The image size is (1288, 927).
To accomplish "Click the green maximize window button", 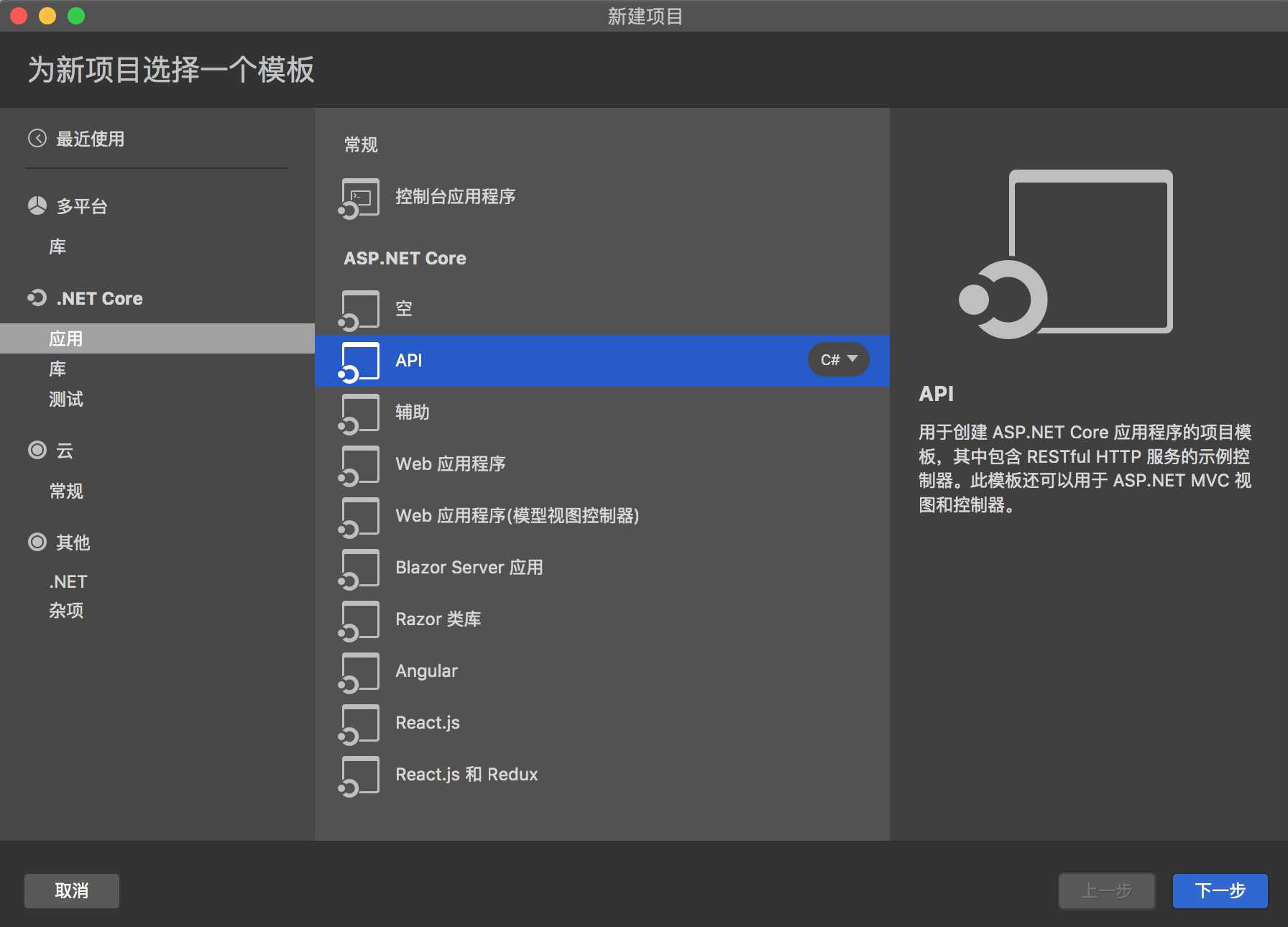I will [x=76, y=16].
